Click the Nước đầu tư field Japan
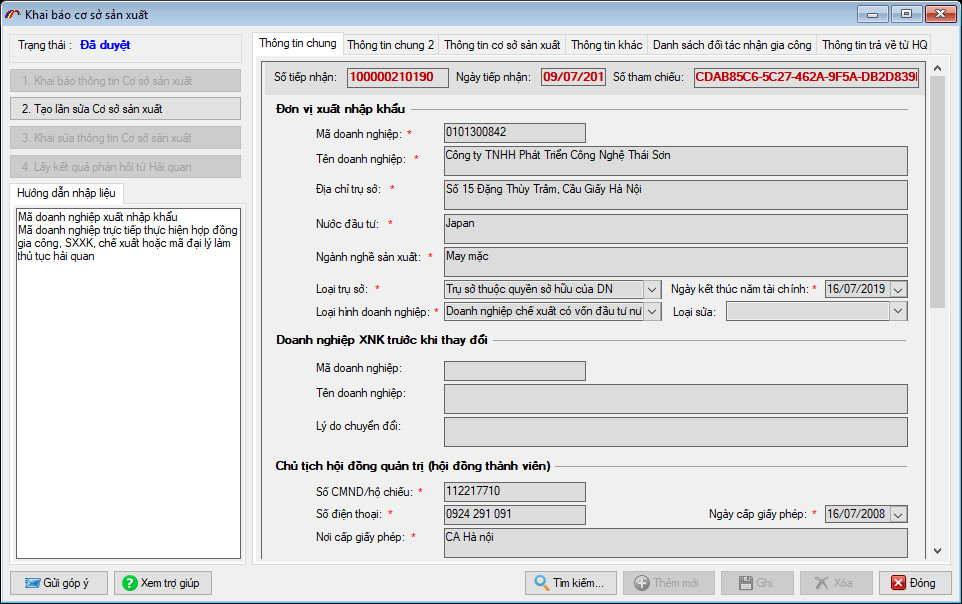The image size is (962, 604). tap(675, 228)
